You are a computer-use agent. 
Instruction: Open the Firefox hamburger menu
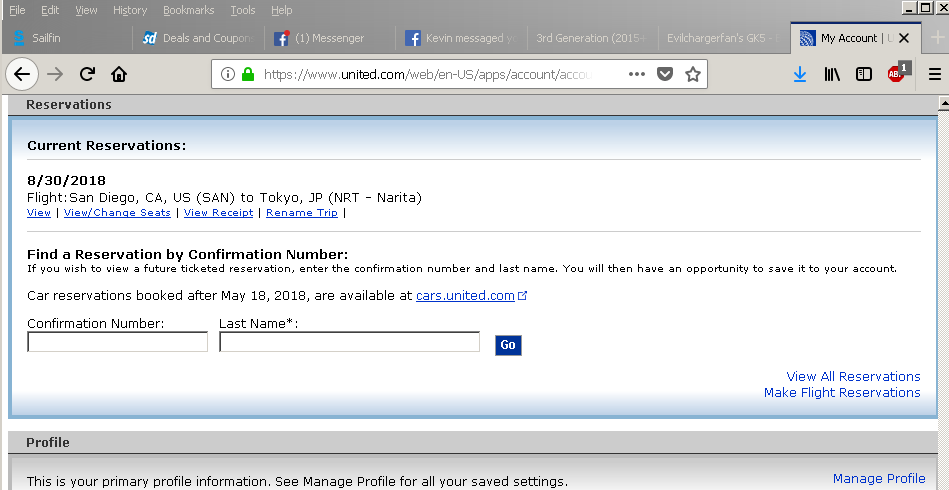point(934,74)
